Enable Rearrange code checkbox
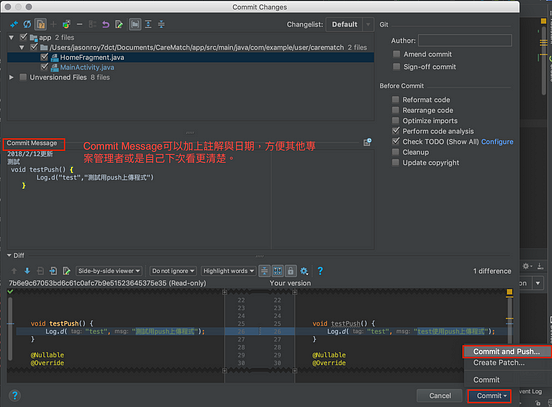Viewport: 552px width, 407px height. pos(396,110)
